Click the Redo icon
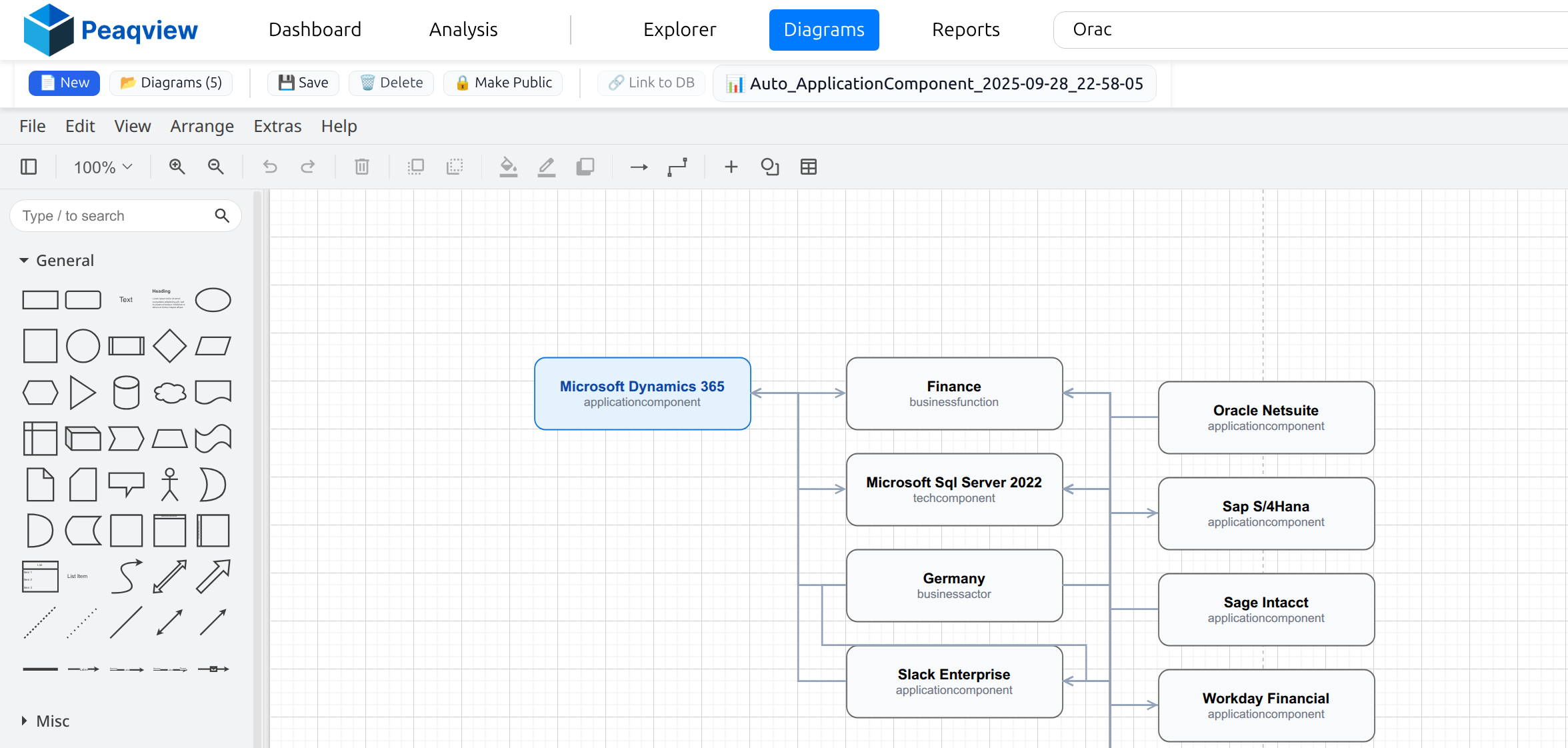Viewport: 1568px width, 748px height. coord(308,167)
